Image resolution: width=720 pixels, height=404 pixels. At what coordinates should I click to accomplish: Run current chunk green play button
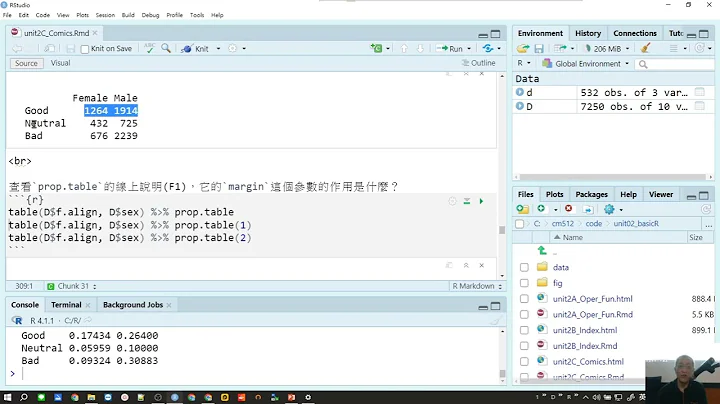tap(481, 201)
